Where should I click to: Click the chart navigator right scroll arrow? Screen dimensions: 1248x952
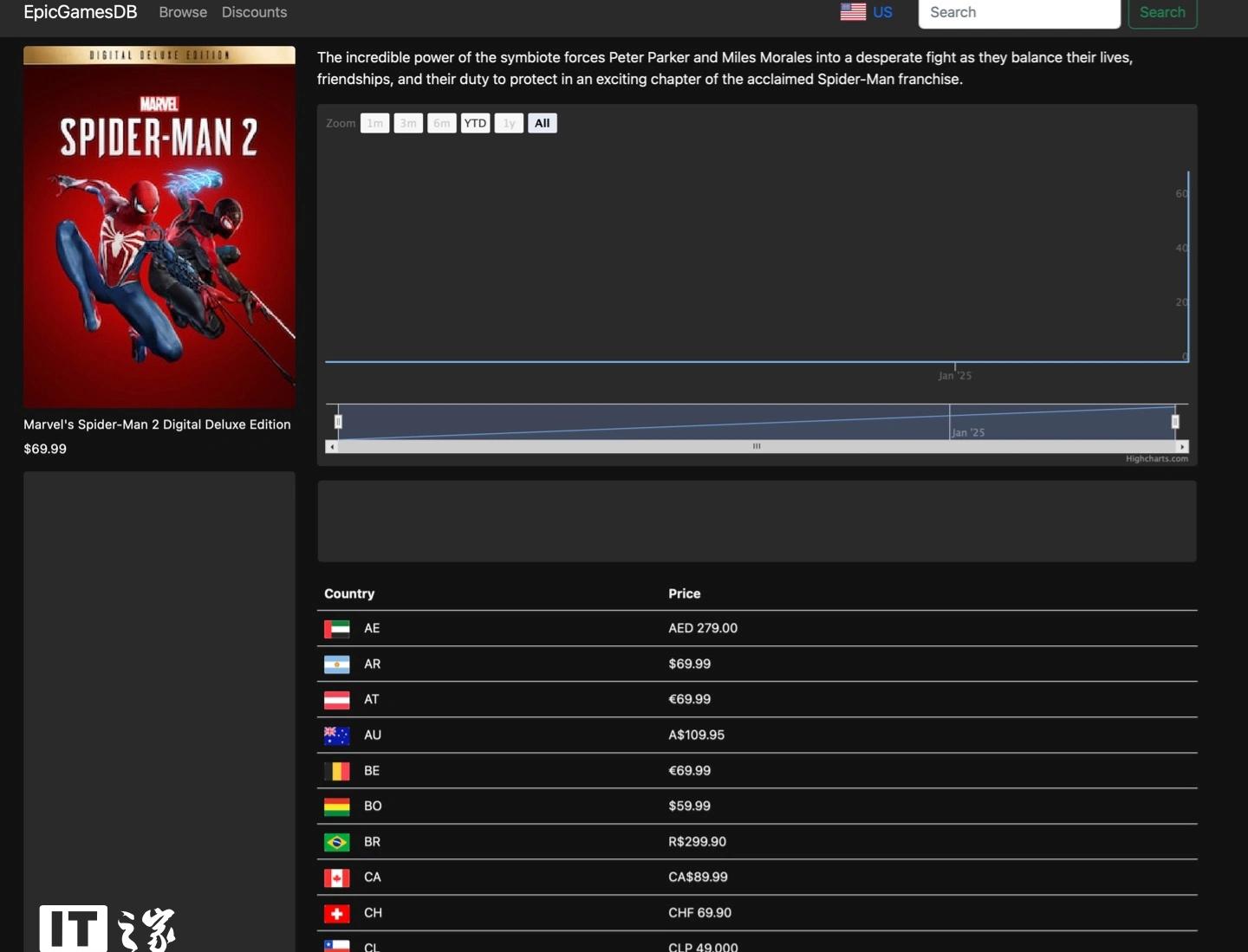[x=1182, y=447]
